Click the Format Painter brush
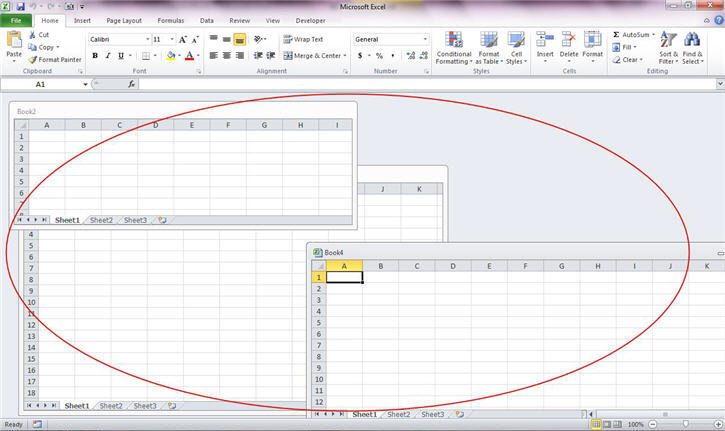 pyautogui.click(x=32, y=60)
